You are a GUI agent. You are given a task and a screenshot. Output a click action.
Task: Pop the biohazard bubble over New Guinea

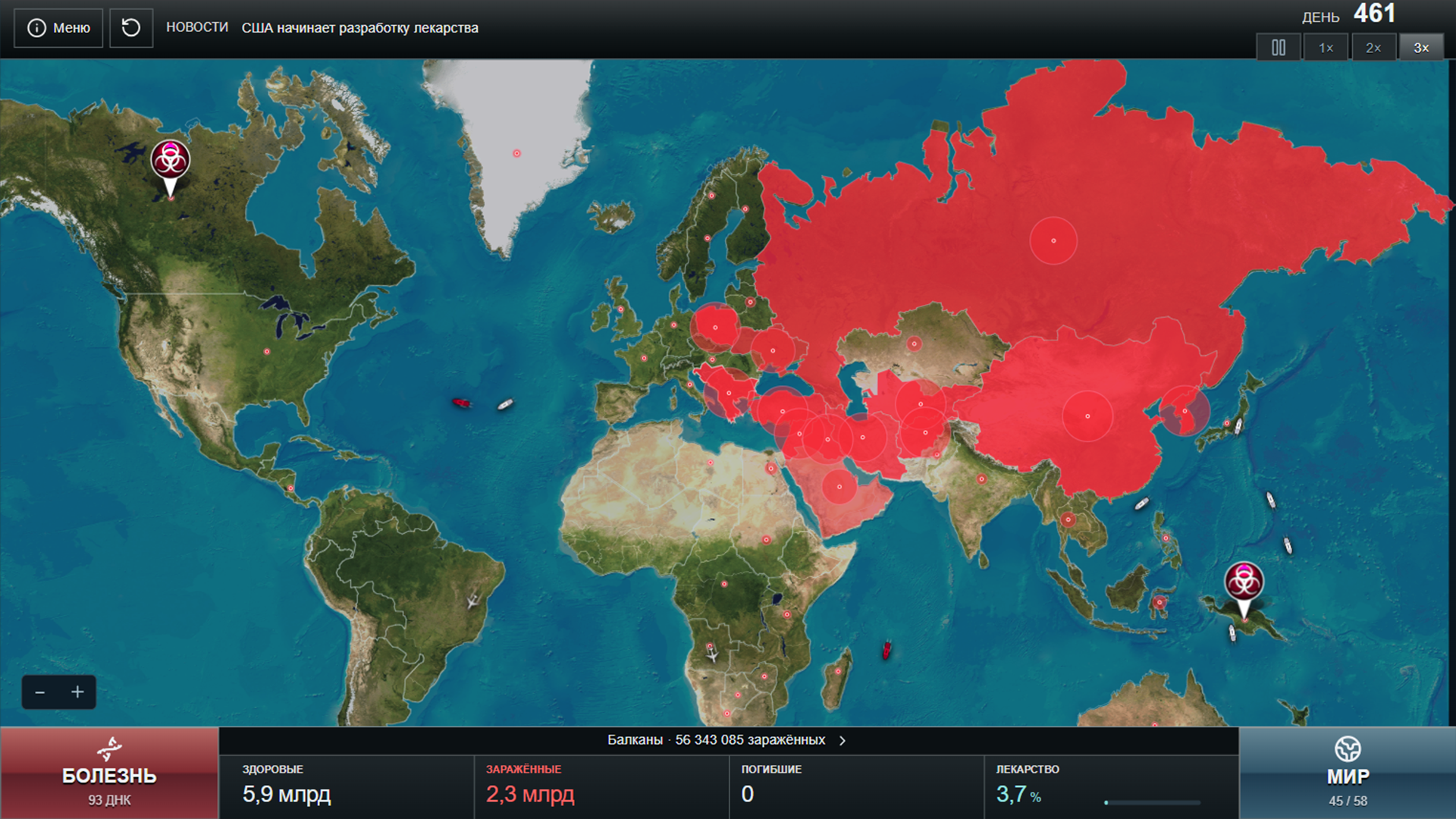pyautogui.click(x=1244, y=582)
